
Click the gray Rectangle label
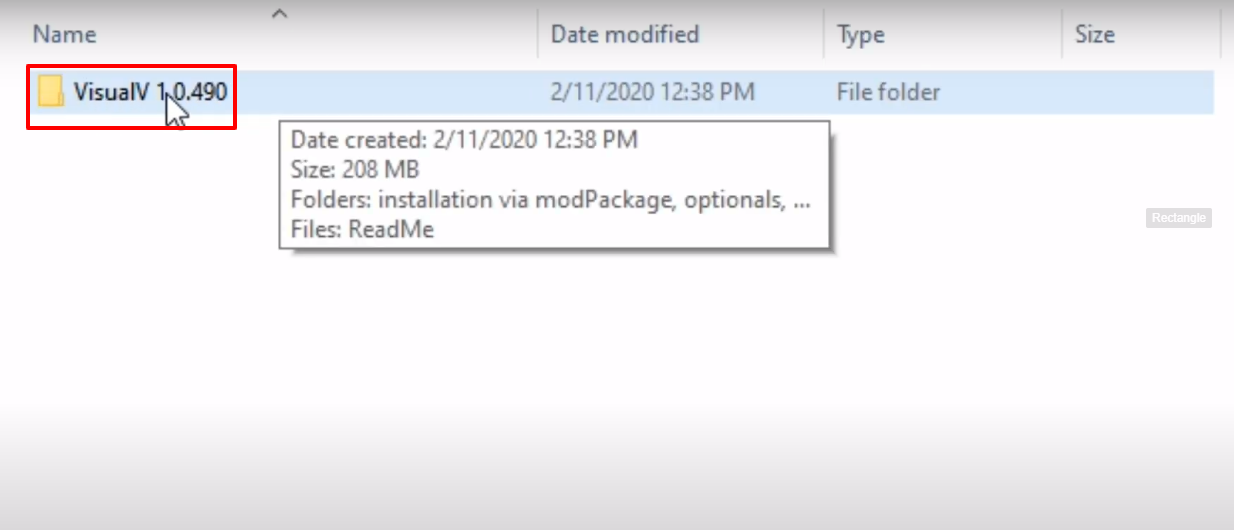[1179, 218]
